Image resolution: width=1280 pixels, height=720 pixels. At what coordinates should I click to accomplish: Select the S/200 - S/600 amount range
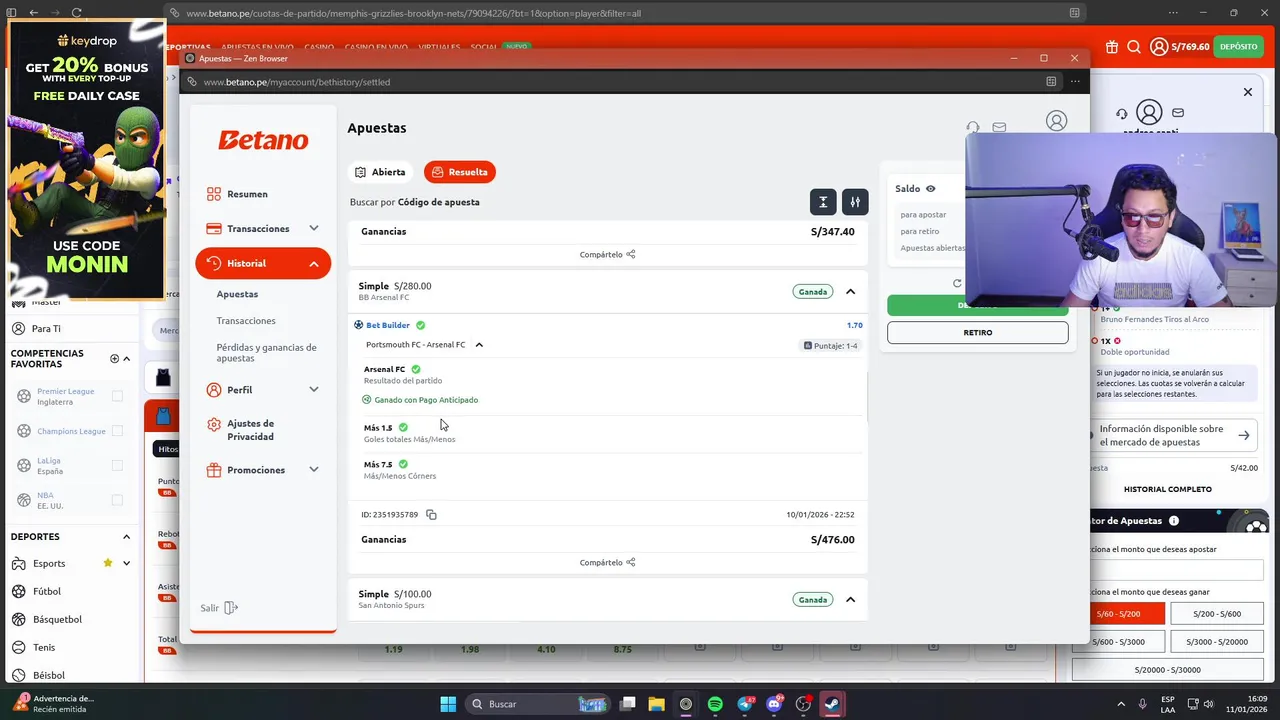click(x=1216, y=614)
